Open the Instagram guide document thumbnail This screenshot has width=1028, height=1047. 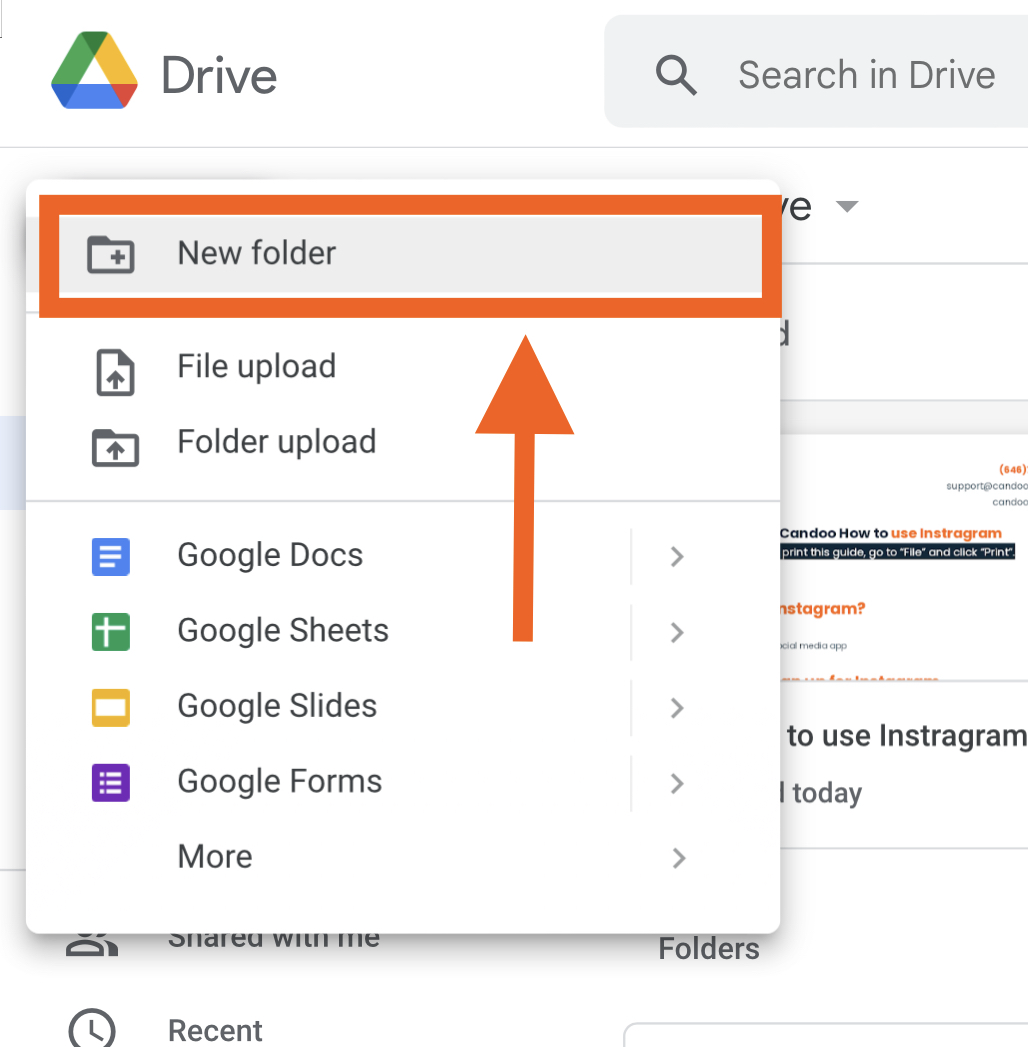[x=904, y=558]
